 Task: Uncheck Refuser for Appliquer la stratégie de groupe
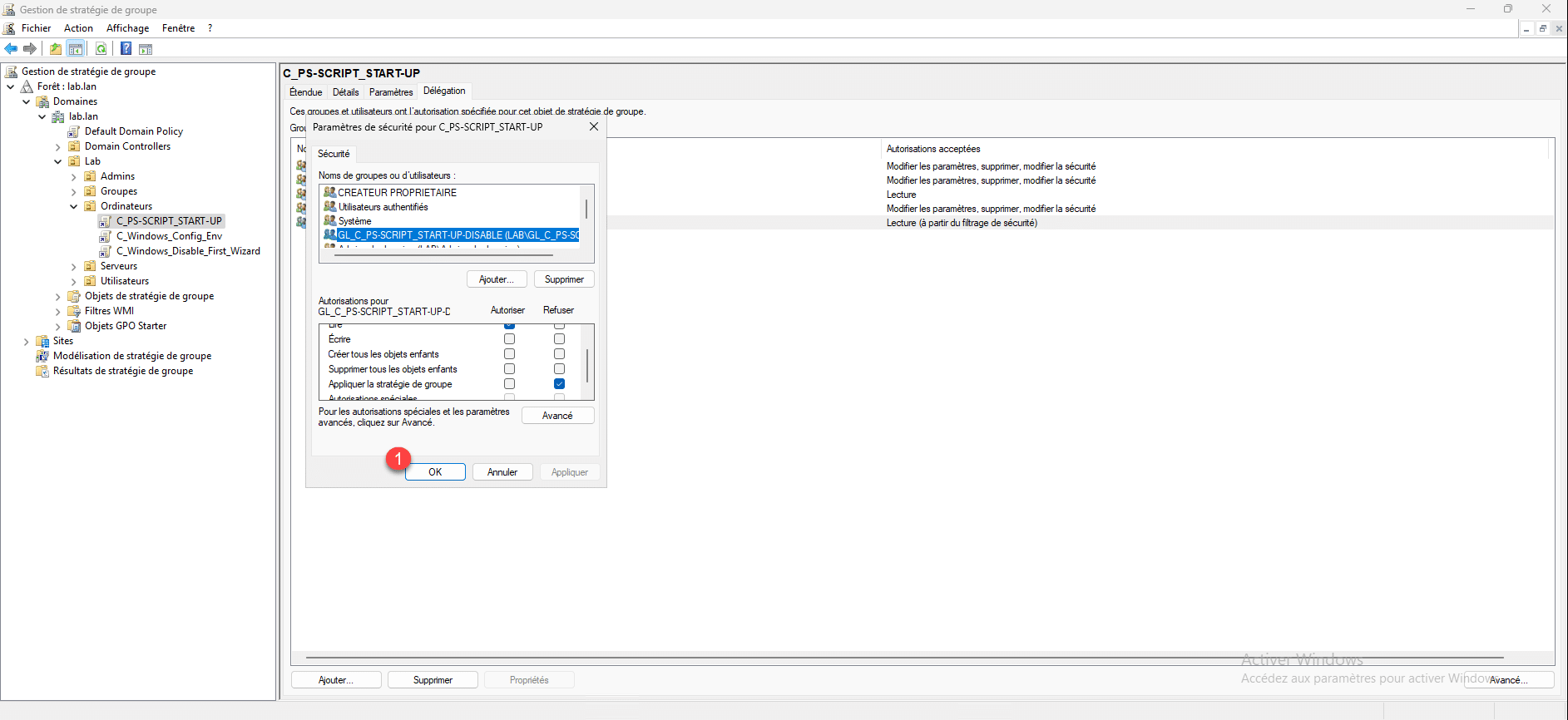tap(559, 384)
